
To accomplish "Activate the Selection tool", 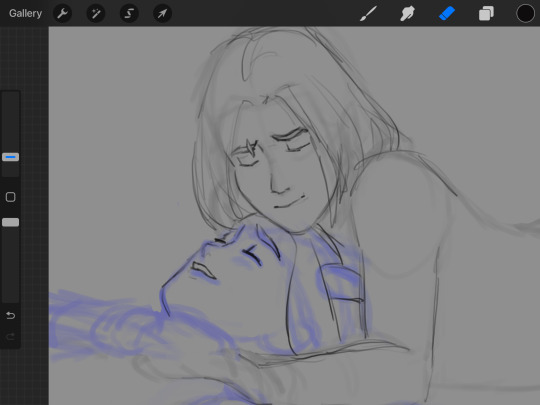I will pyautogui.click(x=129, y=13).
